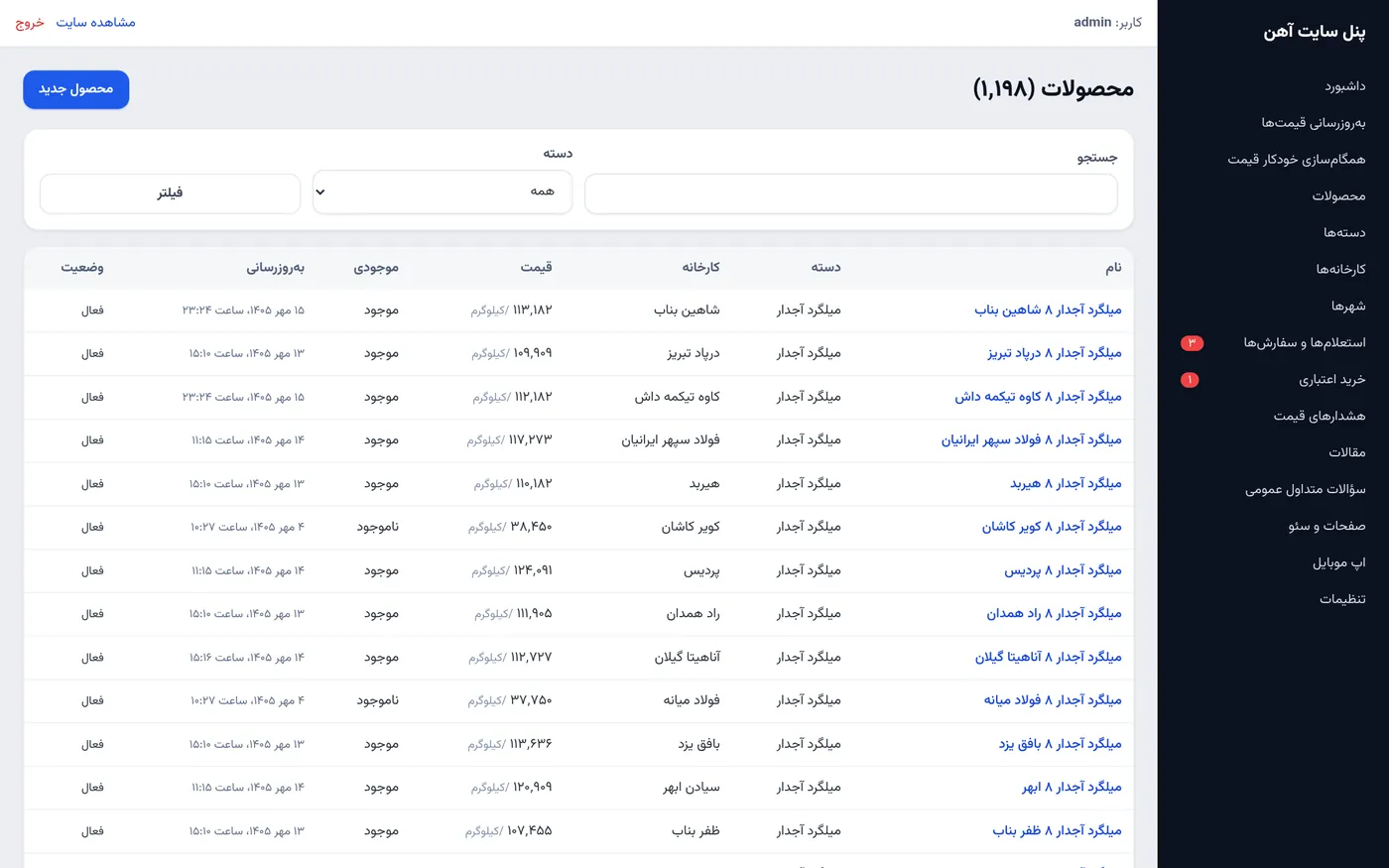Open خرید اعتباری in the sidebar

pos(1332,380)
